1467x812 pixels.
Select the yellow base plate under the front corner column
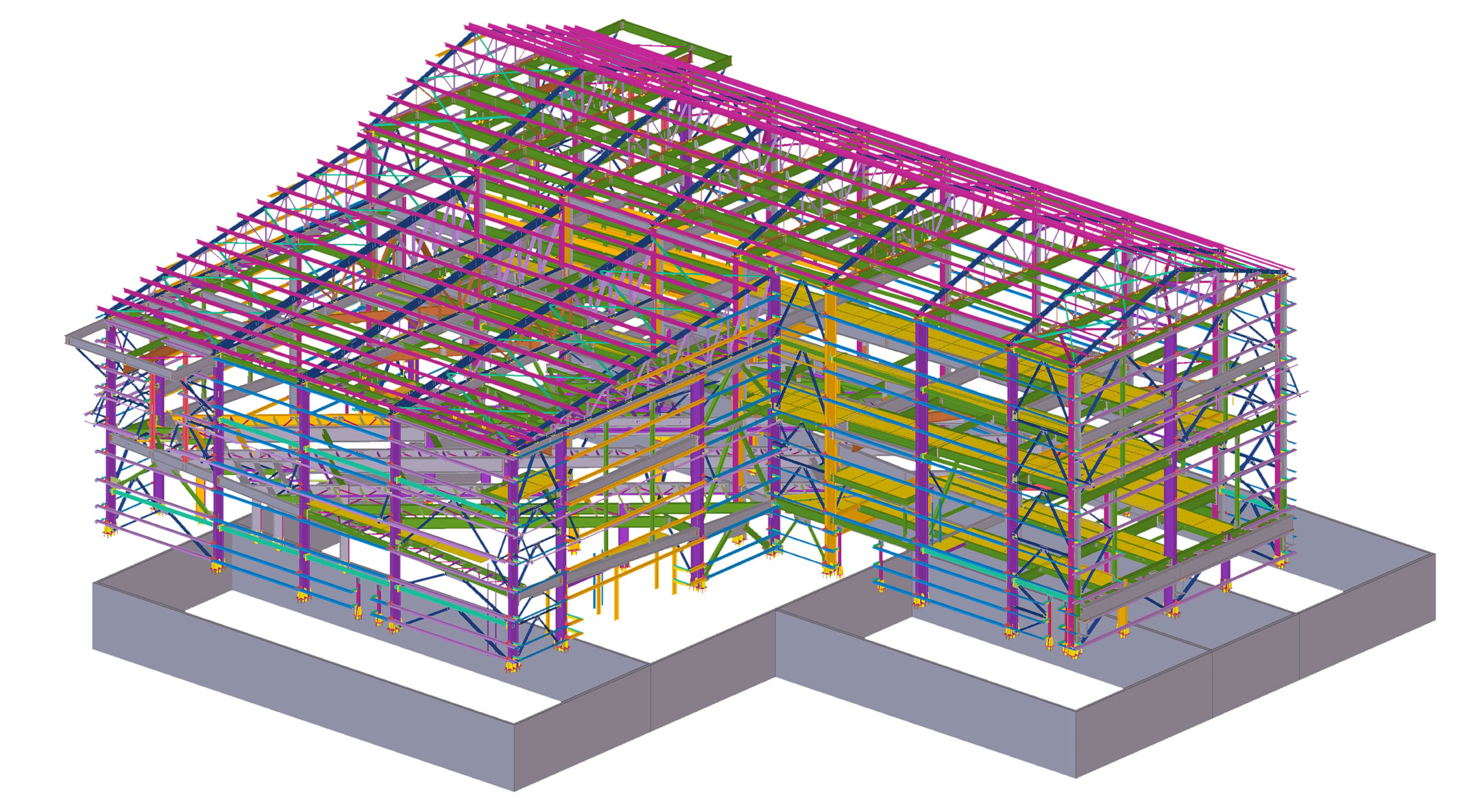point(511,665)
